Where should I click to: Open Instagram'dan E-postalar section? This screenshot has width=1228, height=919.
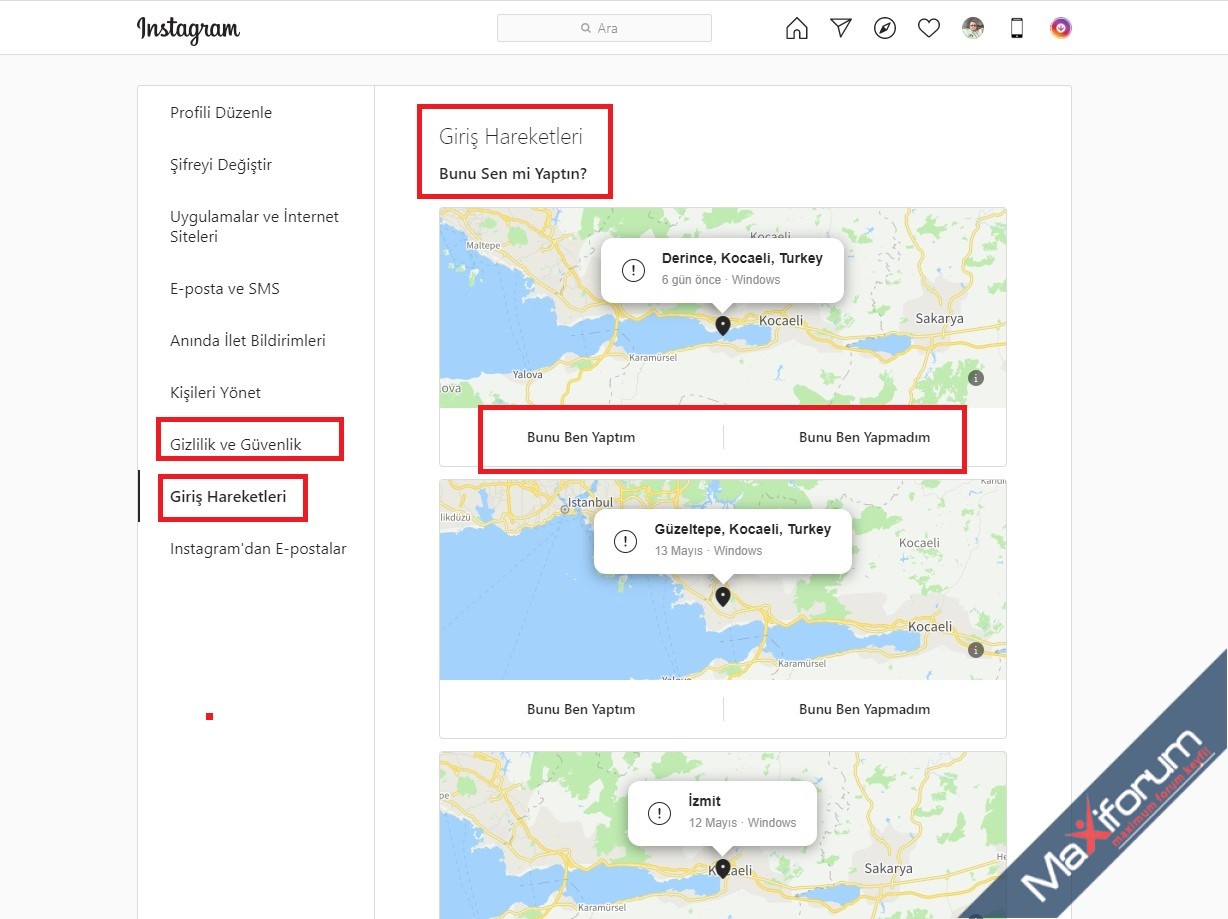pyautogui.click(x=258, y=549)
